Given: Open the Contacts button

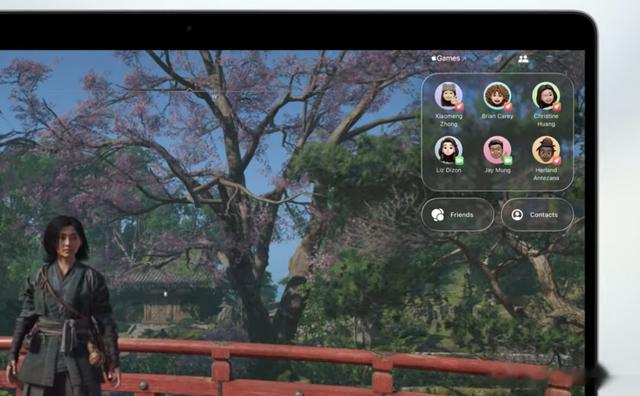Looking at the screenshot, I should coord(537,215).
